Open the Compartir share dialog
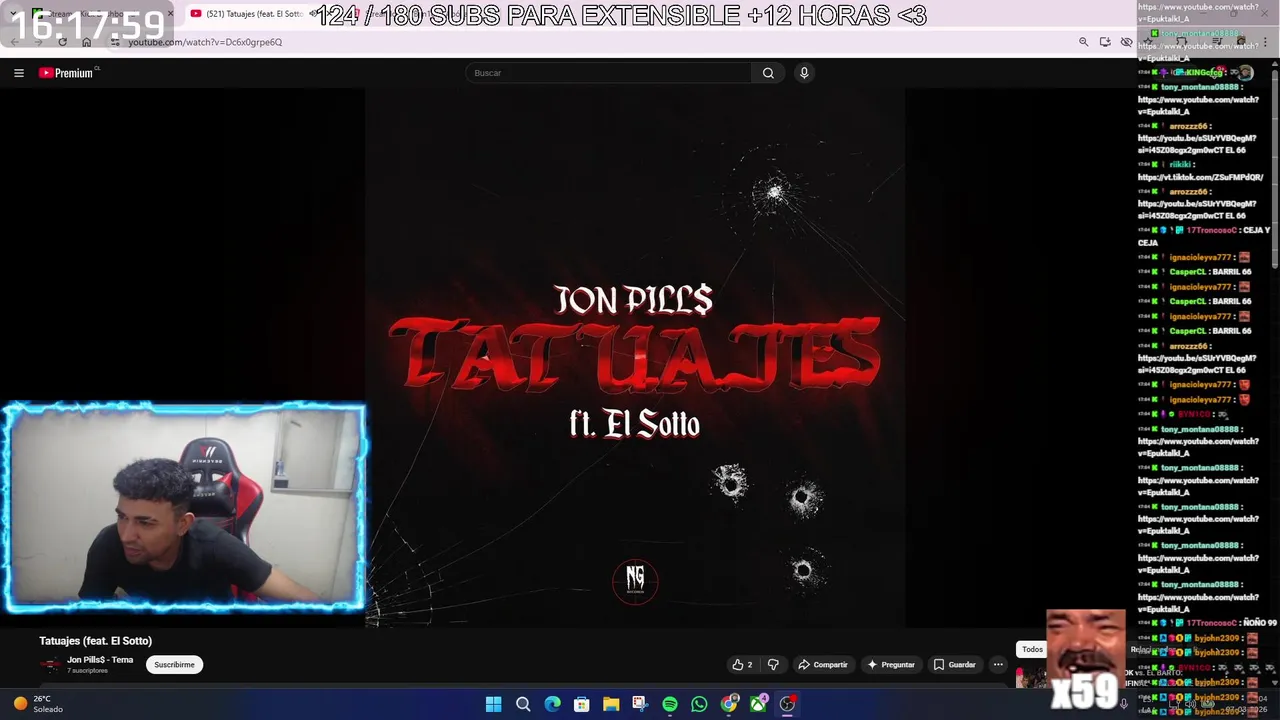 pos(823,665)
